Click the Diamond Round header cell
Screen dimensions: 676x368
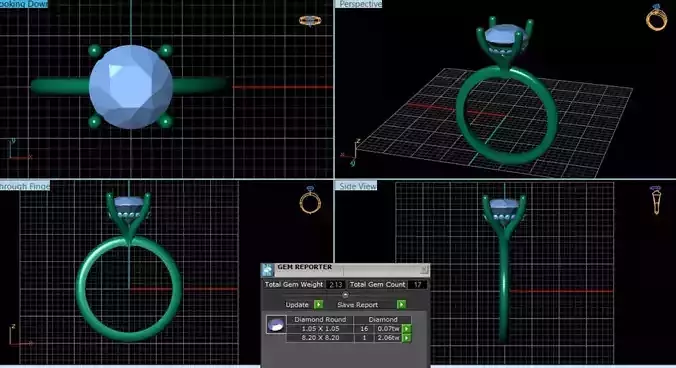pyautogui.click(x=320, y=319)
